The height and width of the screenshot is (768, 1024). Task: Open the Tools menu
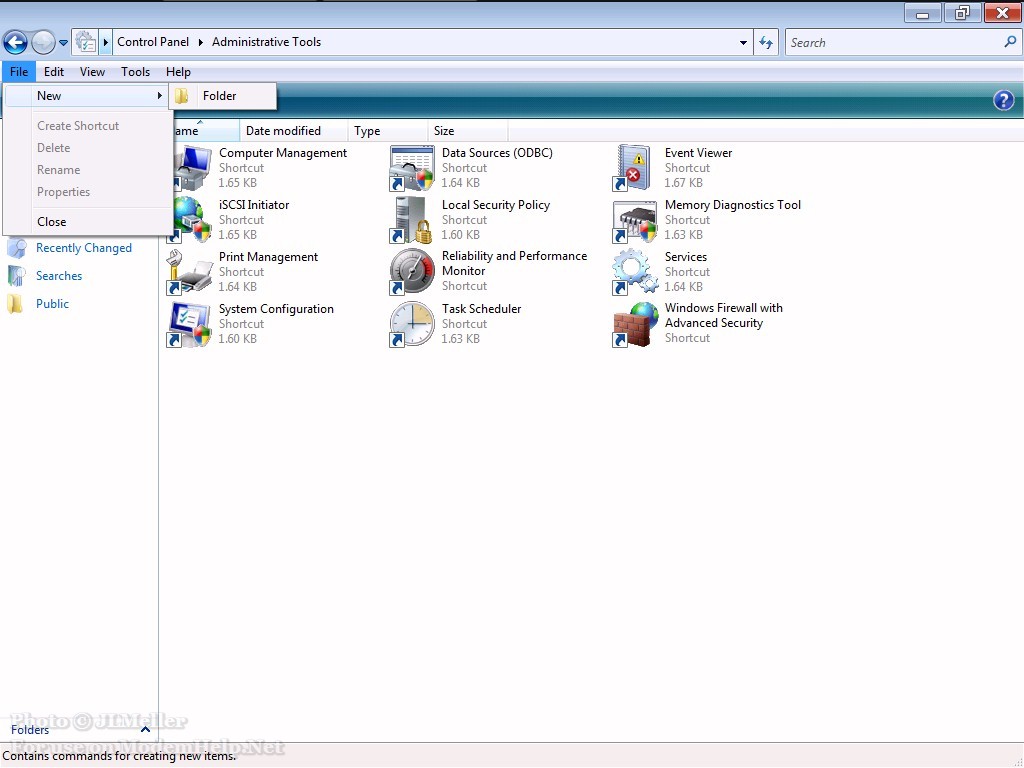135,72
